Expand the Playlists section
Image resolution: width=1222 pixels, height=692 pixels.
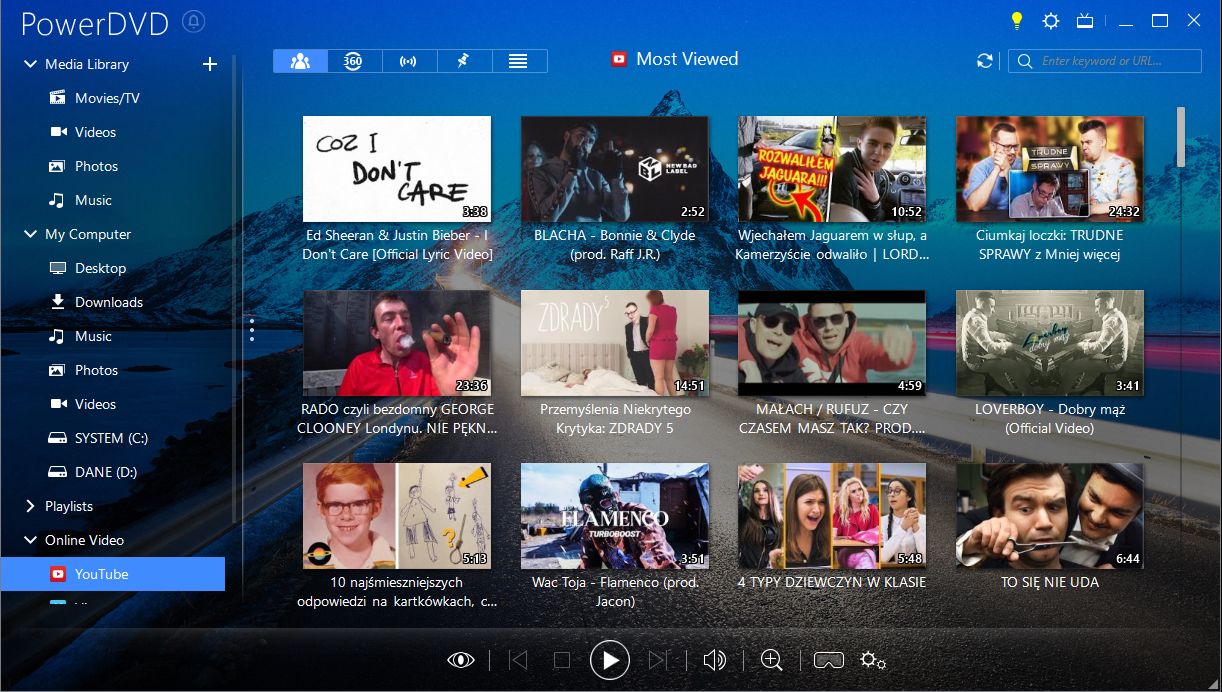tap(29, 506)
